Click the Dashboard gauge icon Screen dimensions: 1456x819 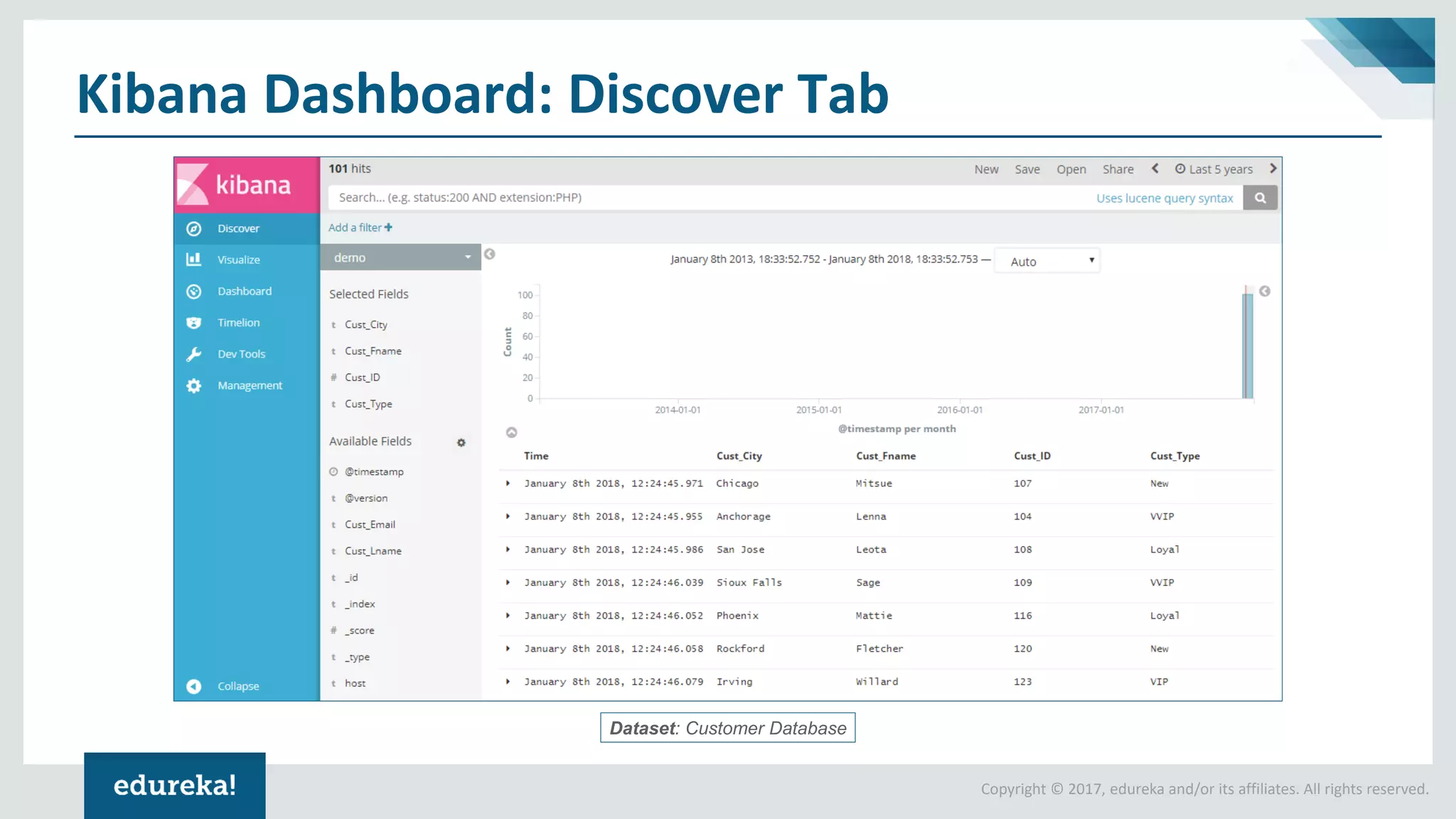click(x=193, y=291)
